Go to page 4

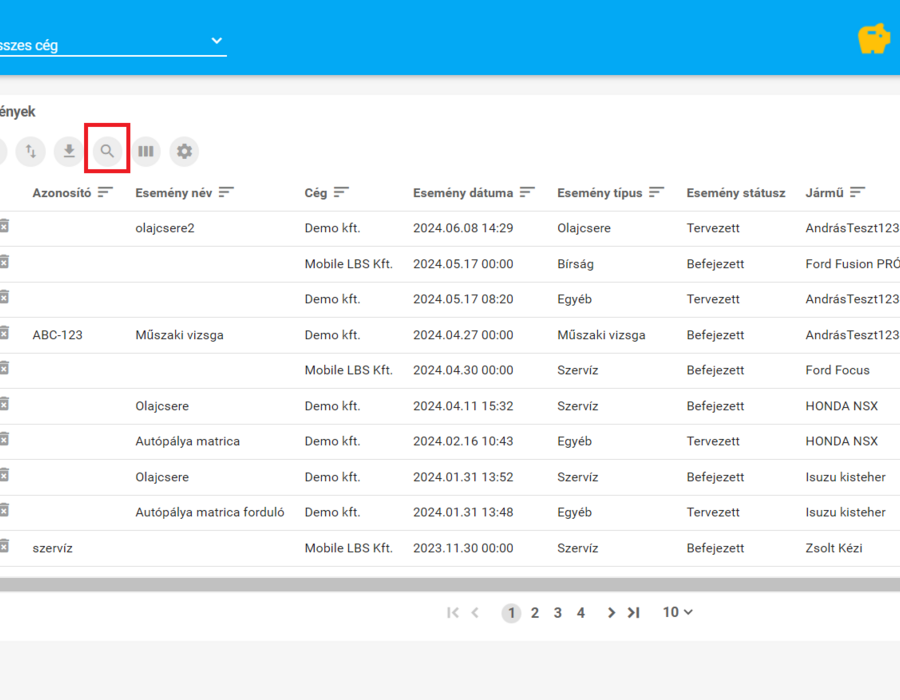(581, 613)
